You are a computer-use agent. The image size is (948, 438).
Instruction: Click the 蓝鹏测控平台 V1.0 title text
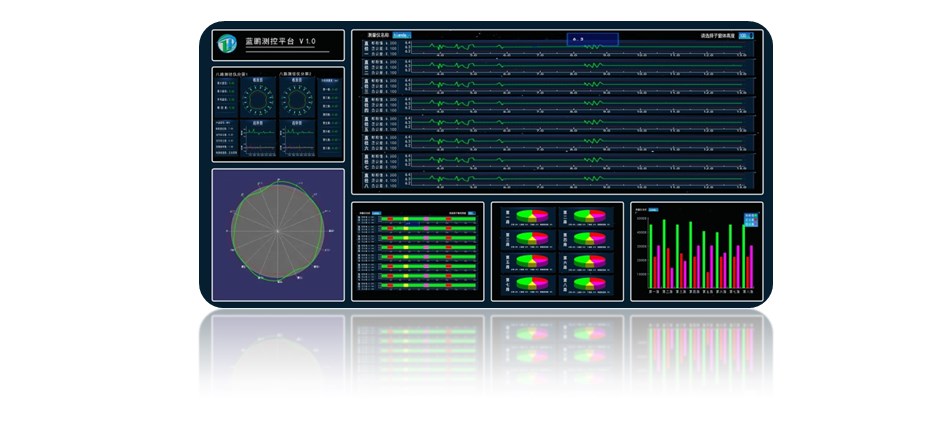[280, 42]
